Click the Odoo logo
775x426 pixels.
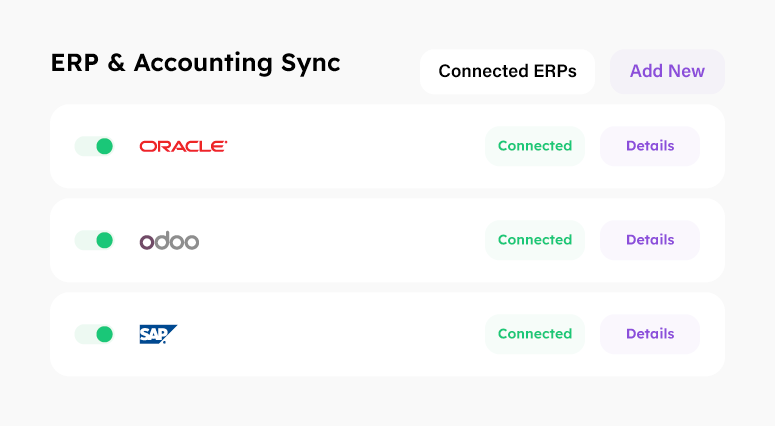point(169,241)
